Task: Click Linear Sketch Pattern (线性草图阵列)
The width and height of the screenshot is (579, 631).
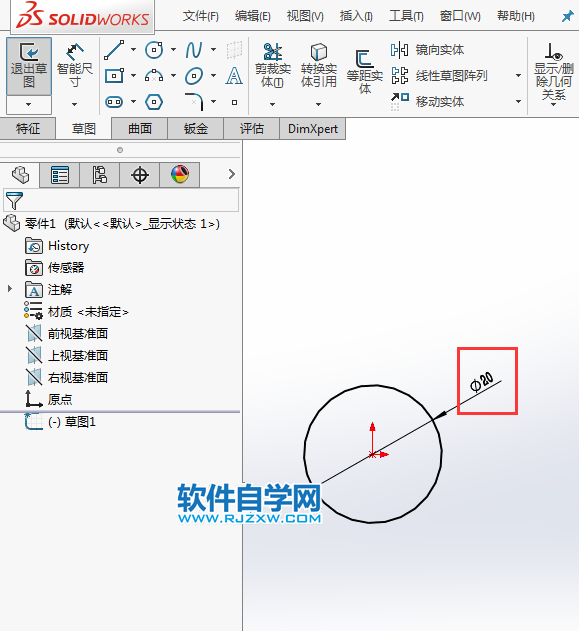Action: click(439, 76)
